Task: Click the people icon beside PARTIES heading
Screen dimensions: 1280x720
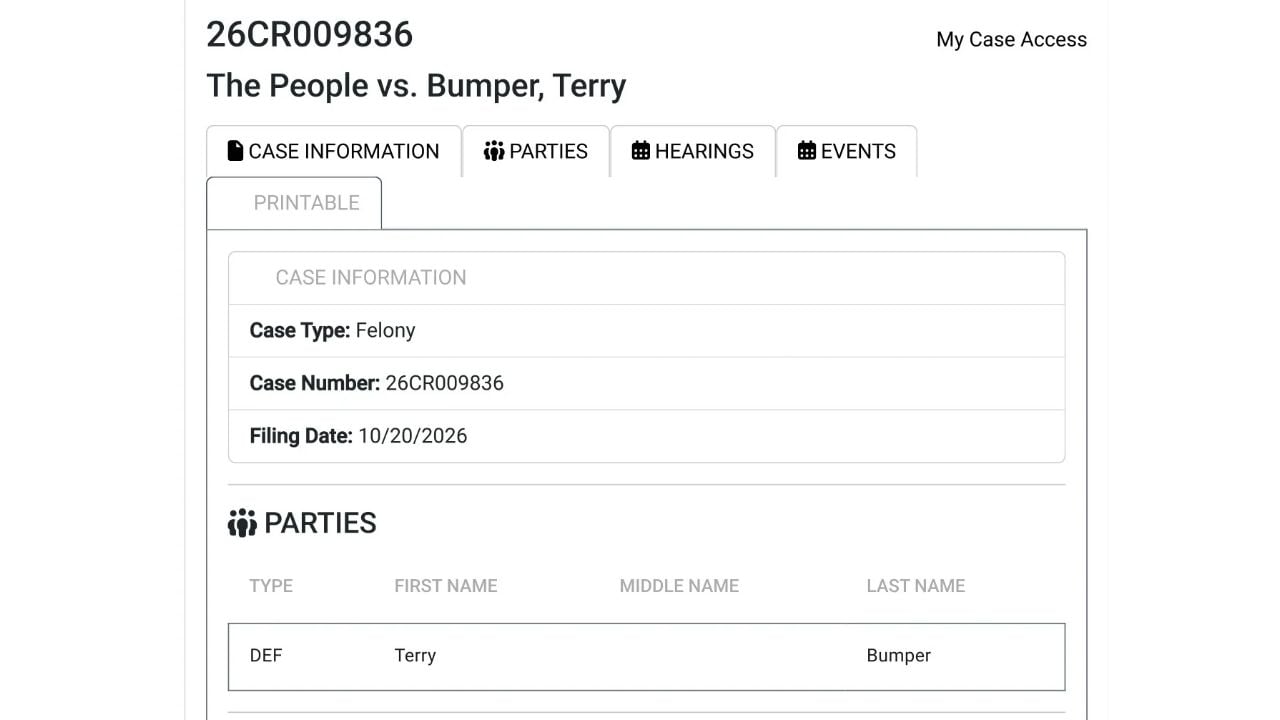Action: tap(242, 523)
